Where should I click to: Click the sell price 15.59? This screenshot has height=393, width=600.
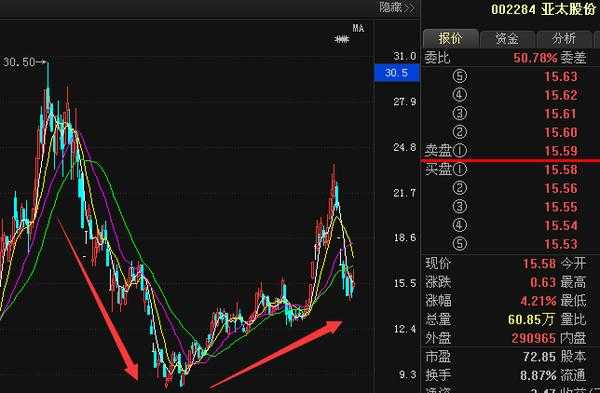tap(561, 151)
